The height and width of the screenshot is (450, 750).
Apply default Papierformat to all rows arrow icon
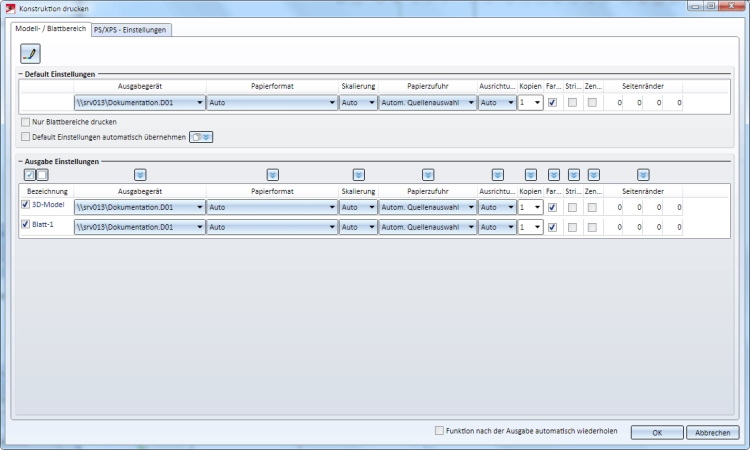(x=273, y=175)
